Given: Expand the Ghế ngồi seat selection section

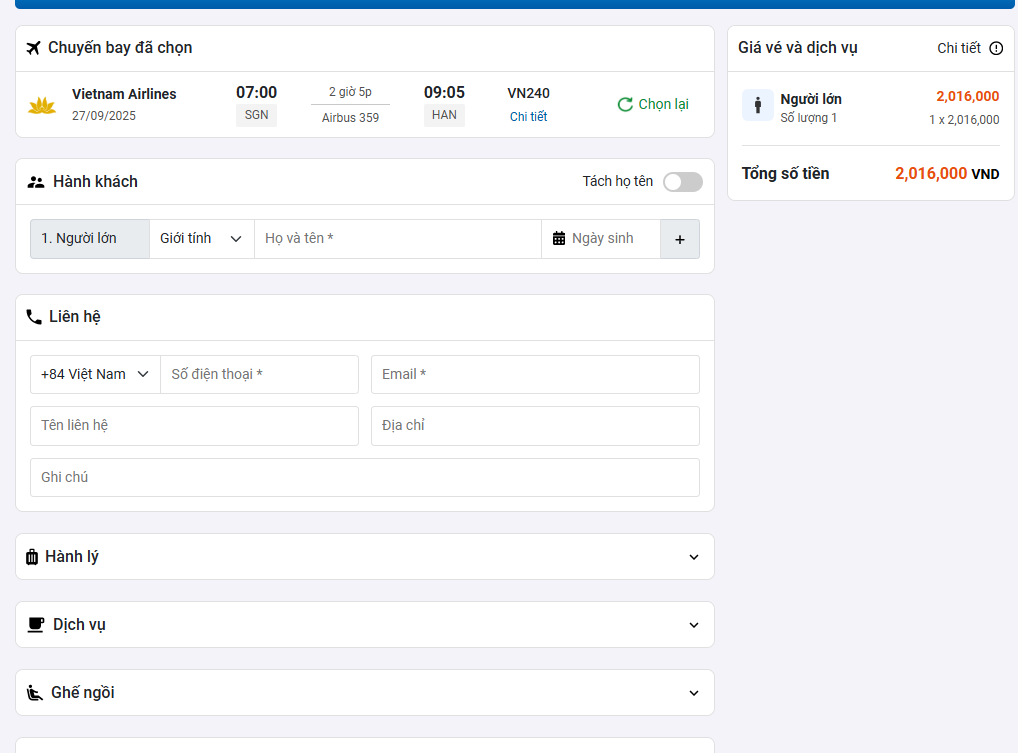Looking at the screenshot, I should click(x=694, y=693).
